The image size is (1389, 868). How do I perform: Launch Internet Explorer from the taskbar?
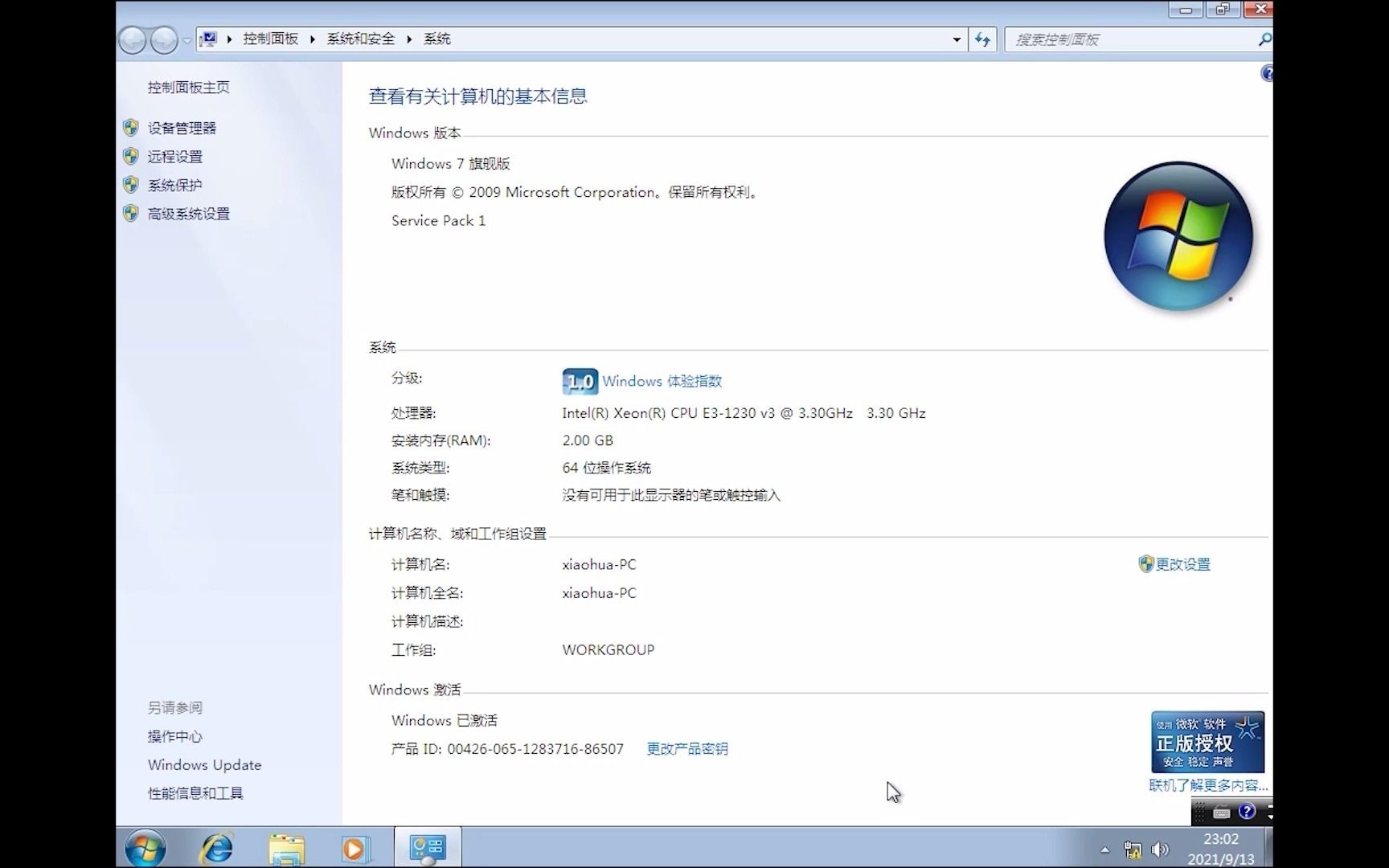(217, 848)
